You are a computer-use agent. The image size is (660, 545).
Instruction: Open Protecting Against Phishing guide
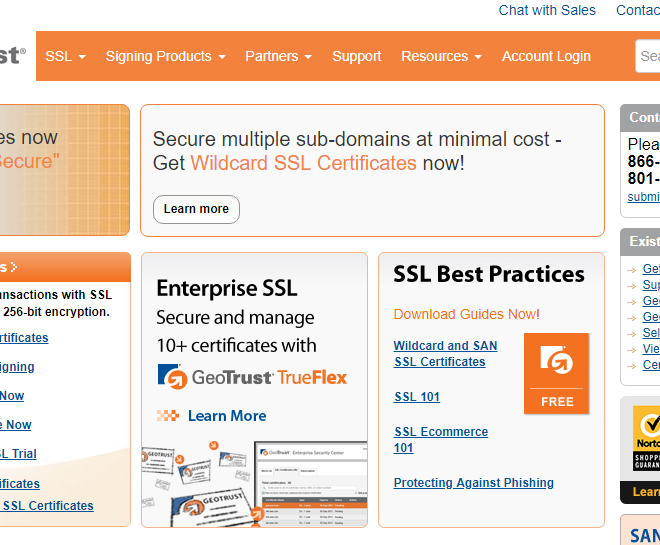(474, 483)
